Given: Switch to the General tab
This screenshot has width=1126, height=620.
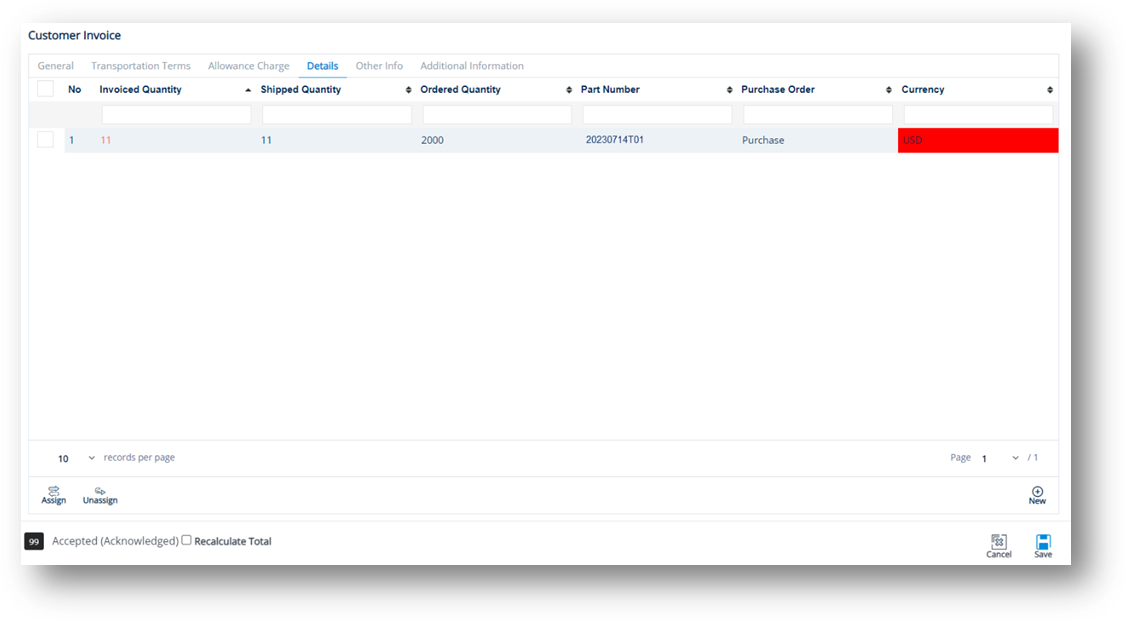Looking at the screenshot, I should pos(55,65).
